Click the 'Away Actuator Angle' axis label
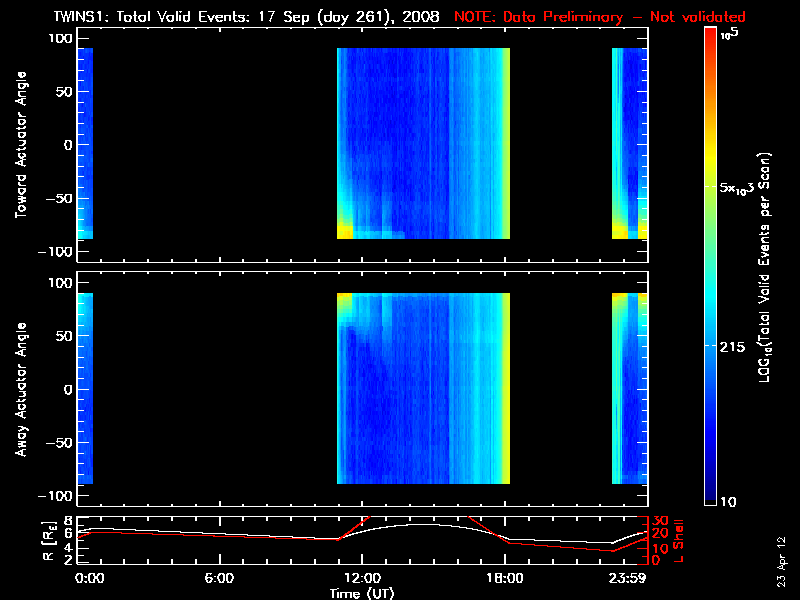Screen dimensions: 800x600 point(21,389)
